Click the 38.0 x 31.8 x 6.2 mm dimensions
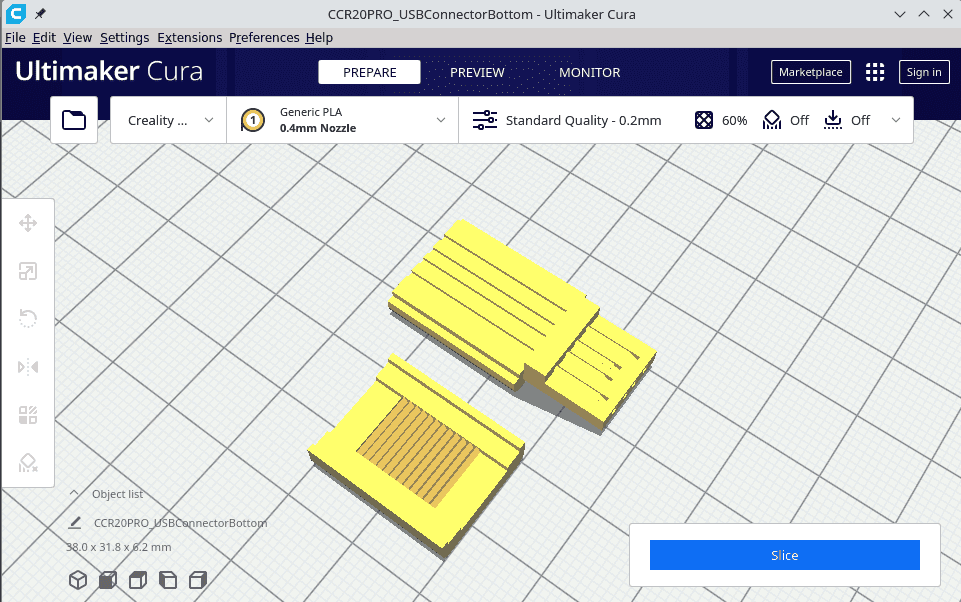Viewport: 961px width, 602px height. (119, 547)
